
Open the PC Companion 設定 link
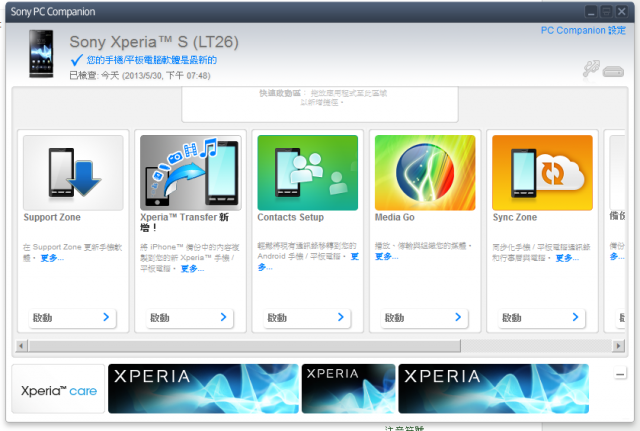(x=583, y=31)
